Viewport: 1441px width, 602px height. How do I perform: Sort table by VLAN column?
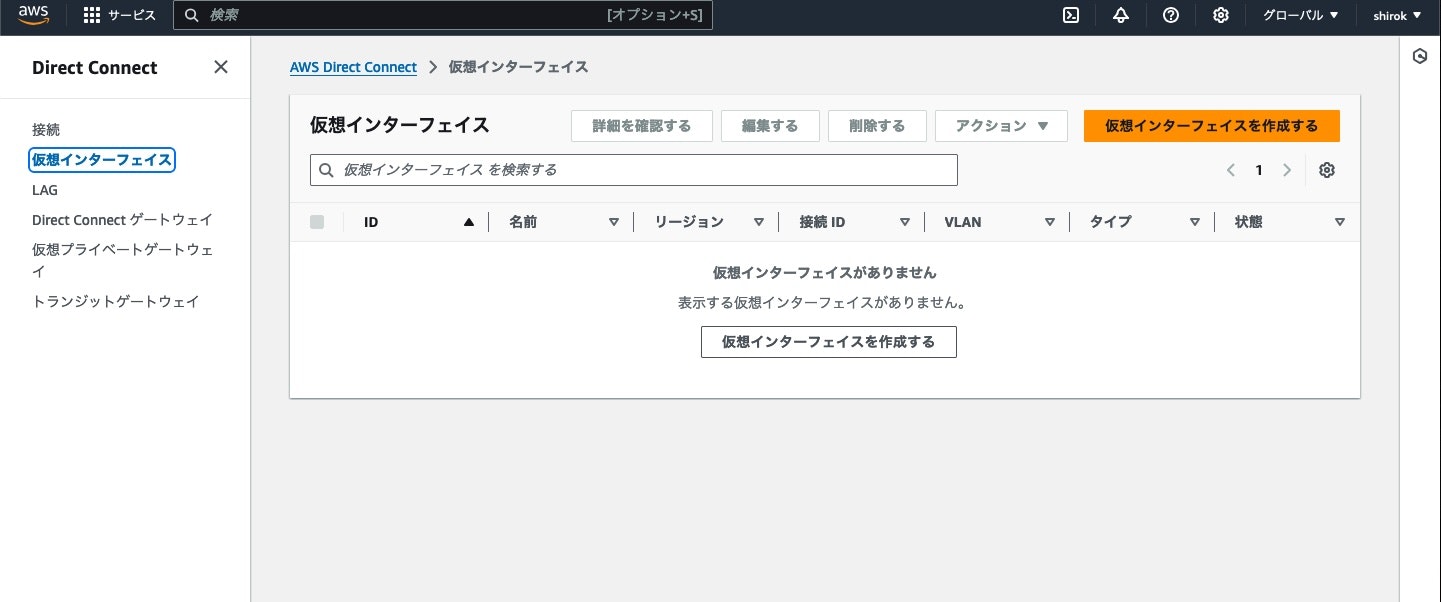coord(1050,222)
